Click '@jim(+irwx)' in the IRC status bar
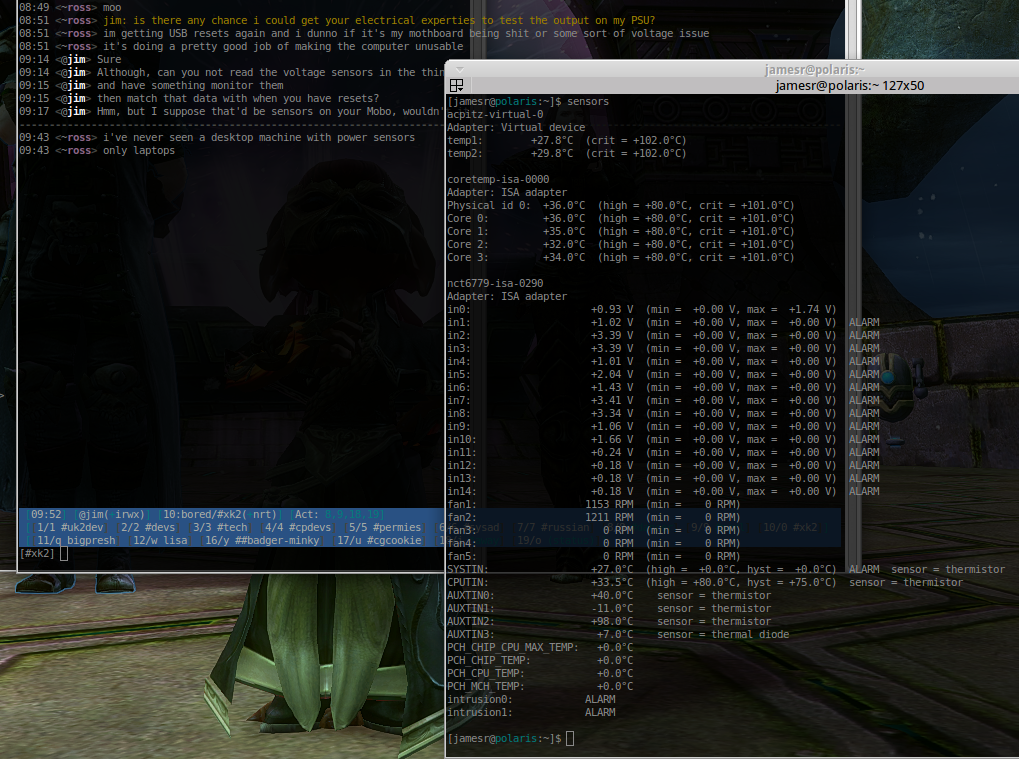The height and width of the screenshot is (759, 1019). pyautogui.click(x=111, y=514)
